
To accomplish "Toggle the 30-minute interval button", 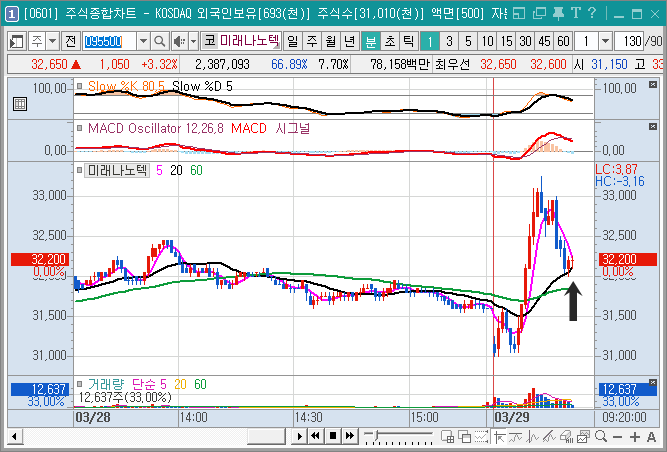I will [x=525, y=41].
